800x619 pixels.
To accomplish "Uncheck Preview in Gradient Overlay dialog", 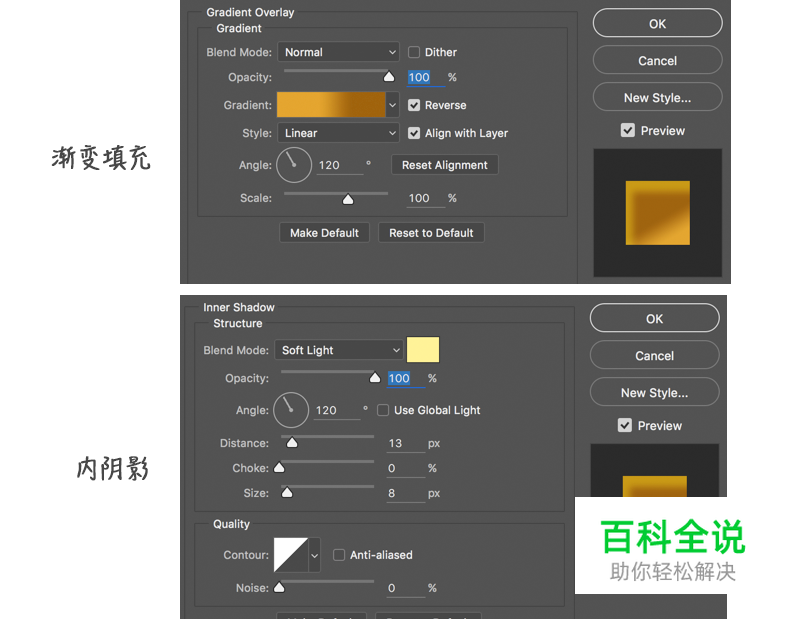I will [628, 130].
